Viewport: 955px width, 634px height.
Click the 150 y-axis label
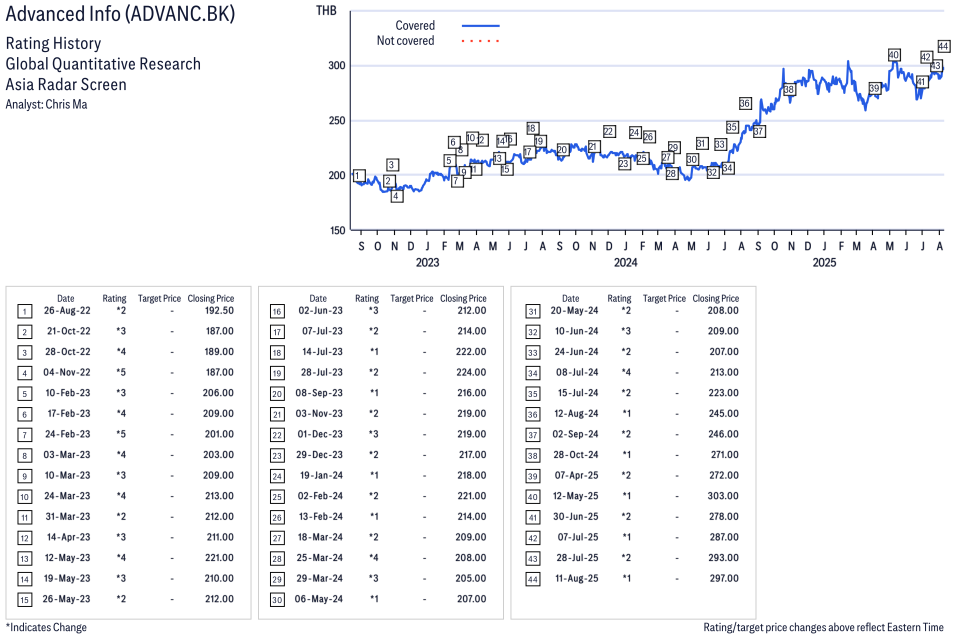[337, 230]
